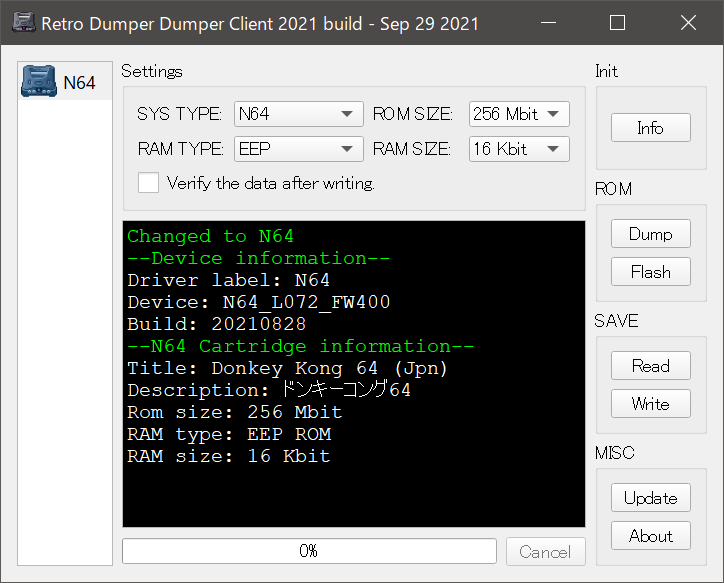The height and width of the screenshot is (583, 724).
Task: Click the '--Device information--' header line
Action: tap(259, 258)
